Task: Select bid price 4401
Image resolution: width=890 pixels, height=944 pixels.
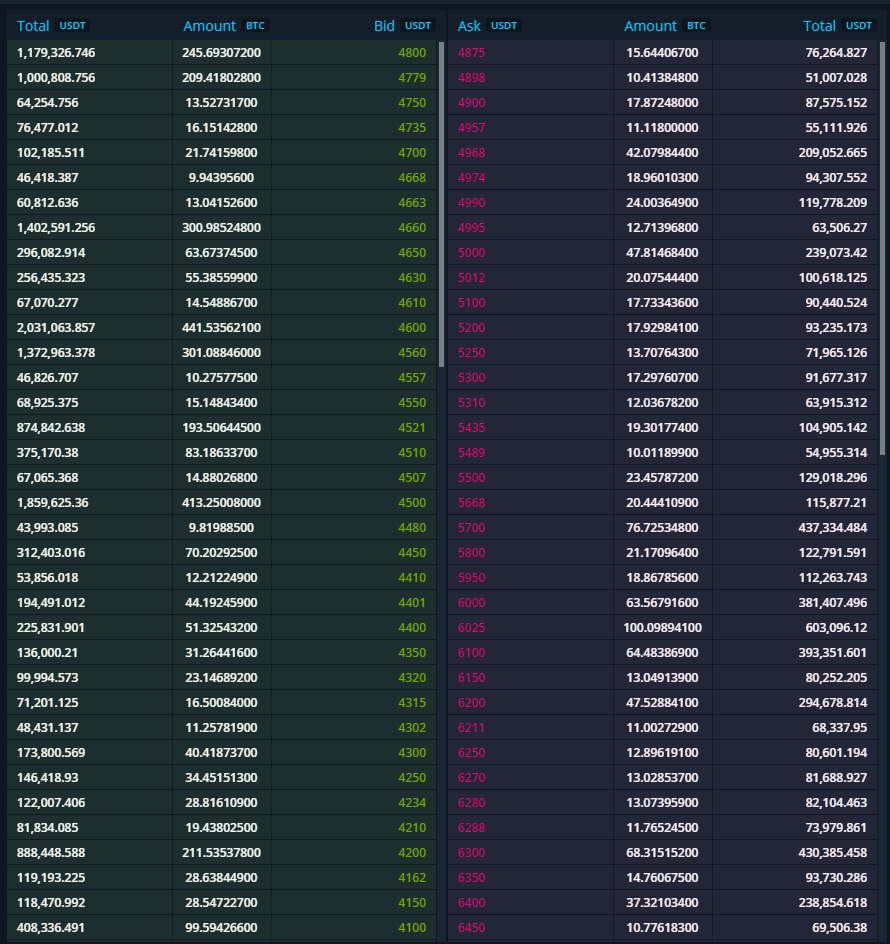Action: point(412,602)
